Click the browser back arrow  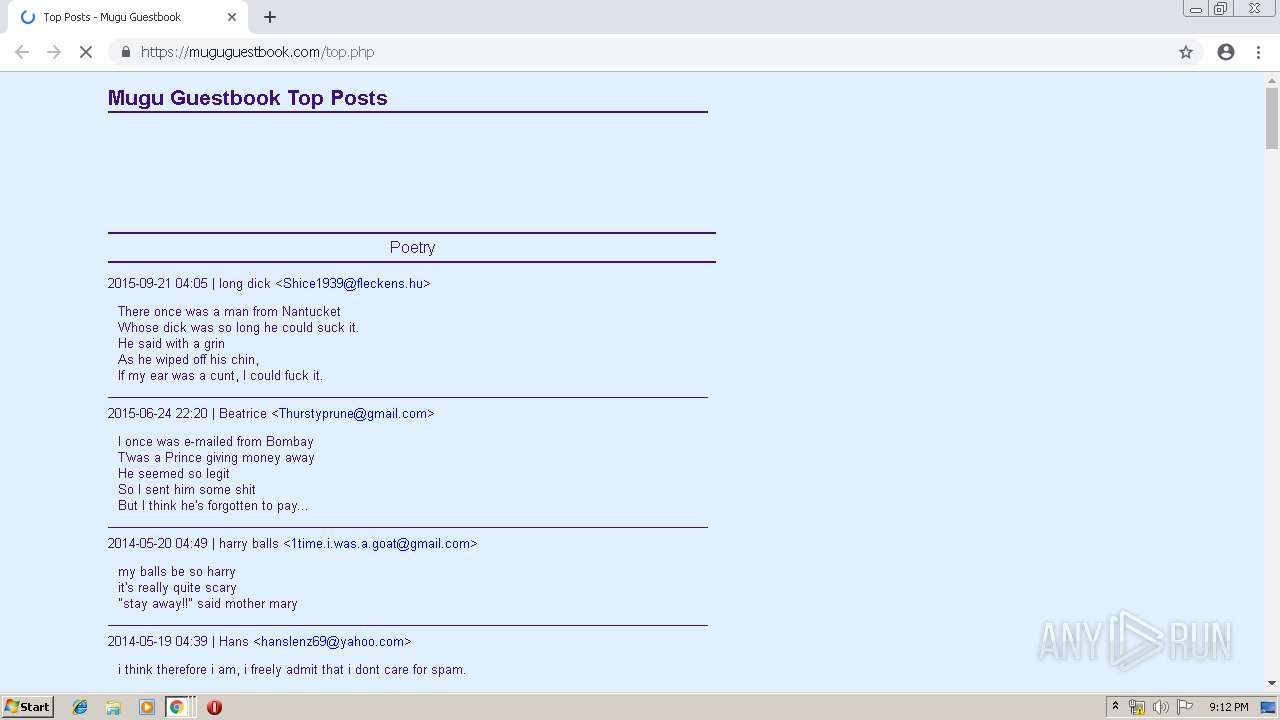(22, 52)
